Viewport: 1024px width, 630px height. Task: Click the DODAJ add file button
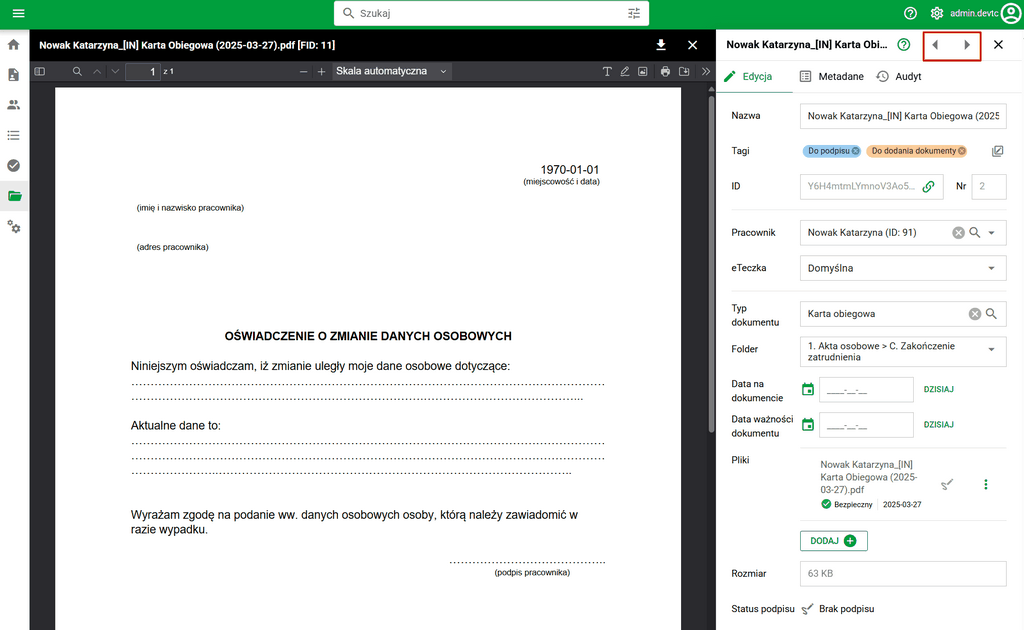pos(833,541)
